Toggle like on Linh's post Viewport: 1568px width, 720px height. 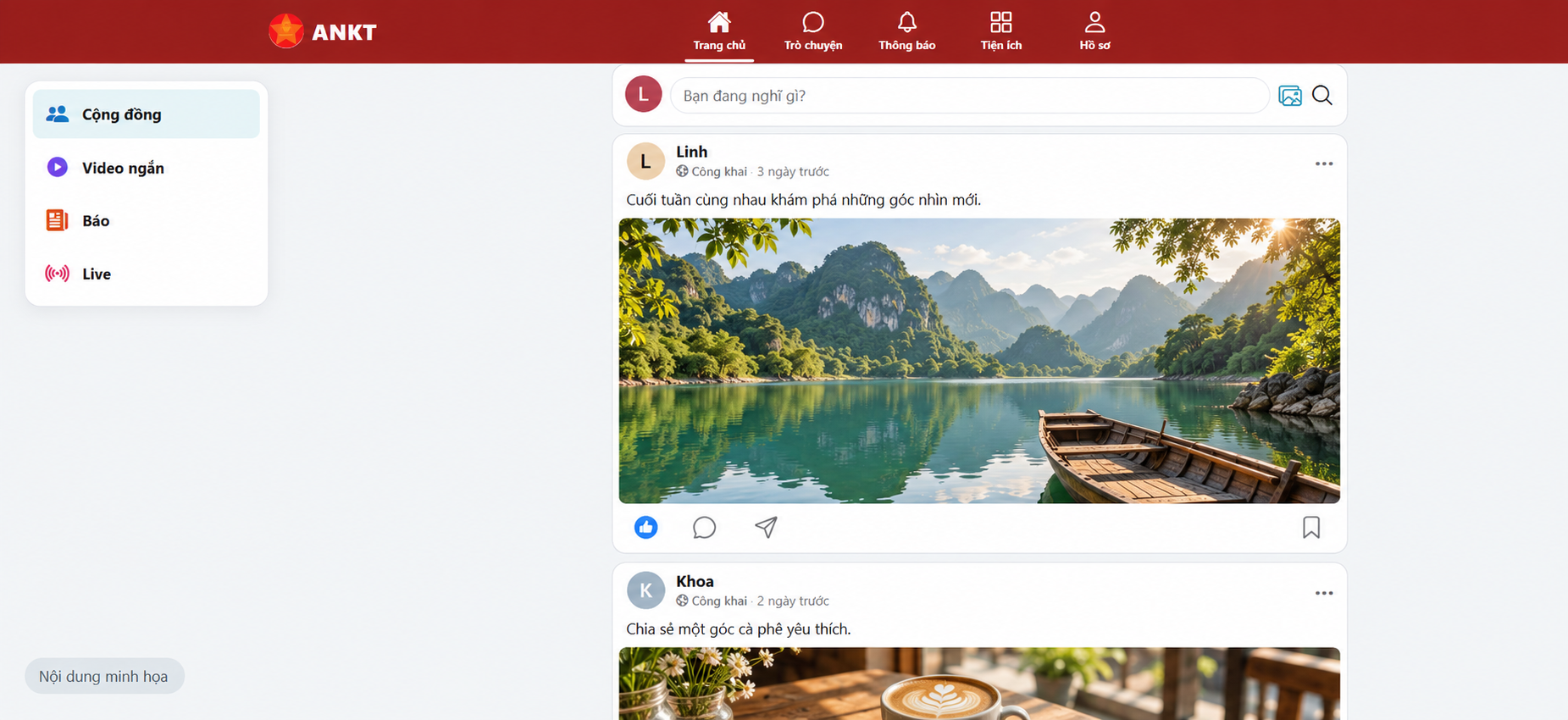[646, 528]
